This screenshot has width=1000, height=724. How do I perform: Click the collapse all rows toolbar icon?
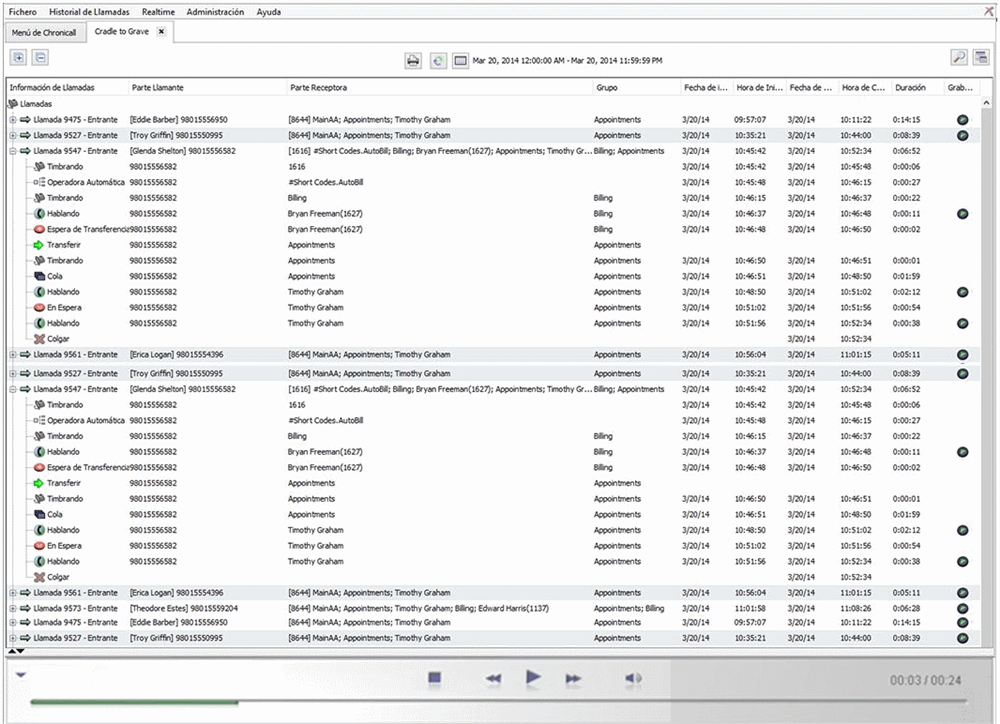click(x=40, y=58)
